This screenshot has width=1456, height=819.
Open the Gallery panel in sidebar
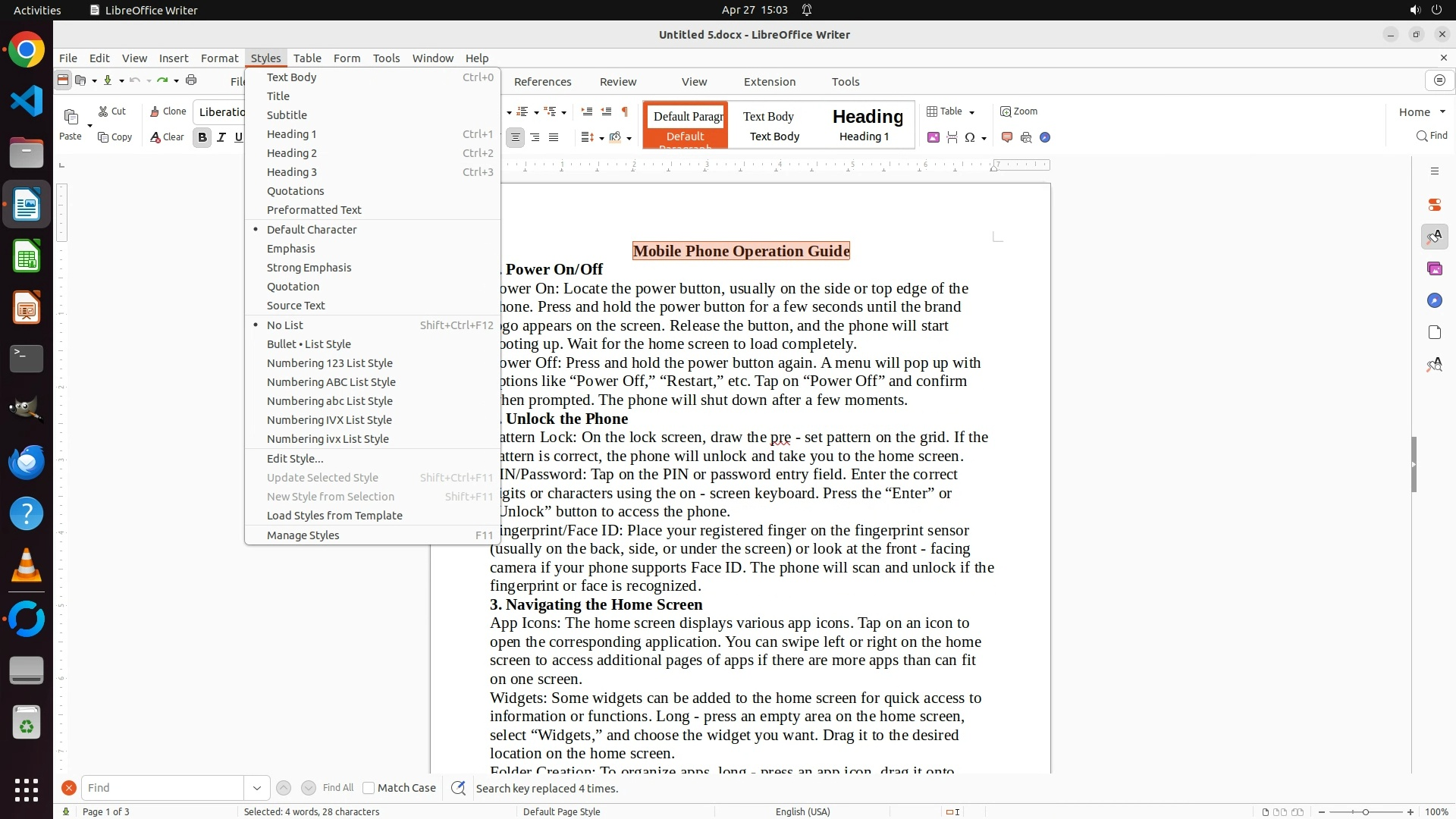coord(1434,268)
